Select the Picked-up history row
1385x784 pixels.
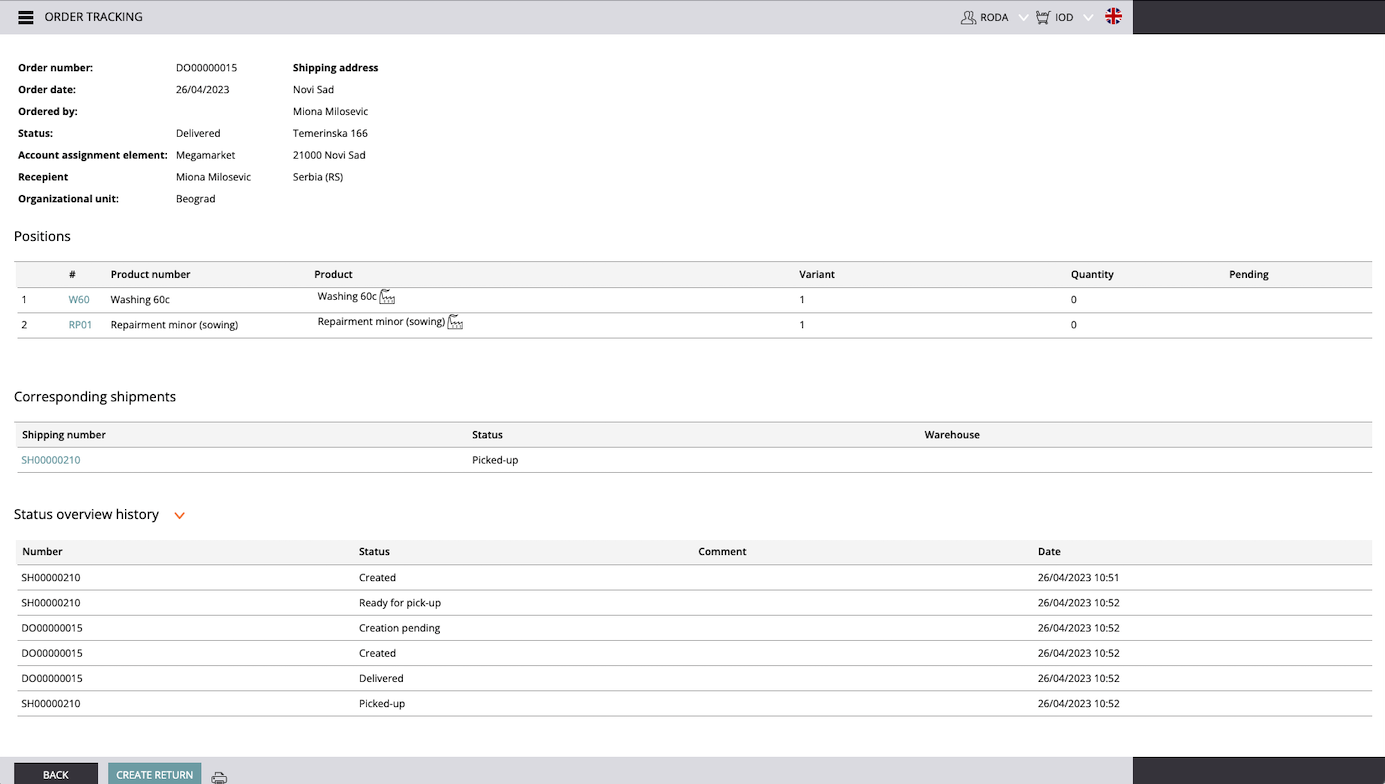382,704
